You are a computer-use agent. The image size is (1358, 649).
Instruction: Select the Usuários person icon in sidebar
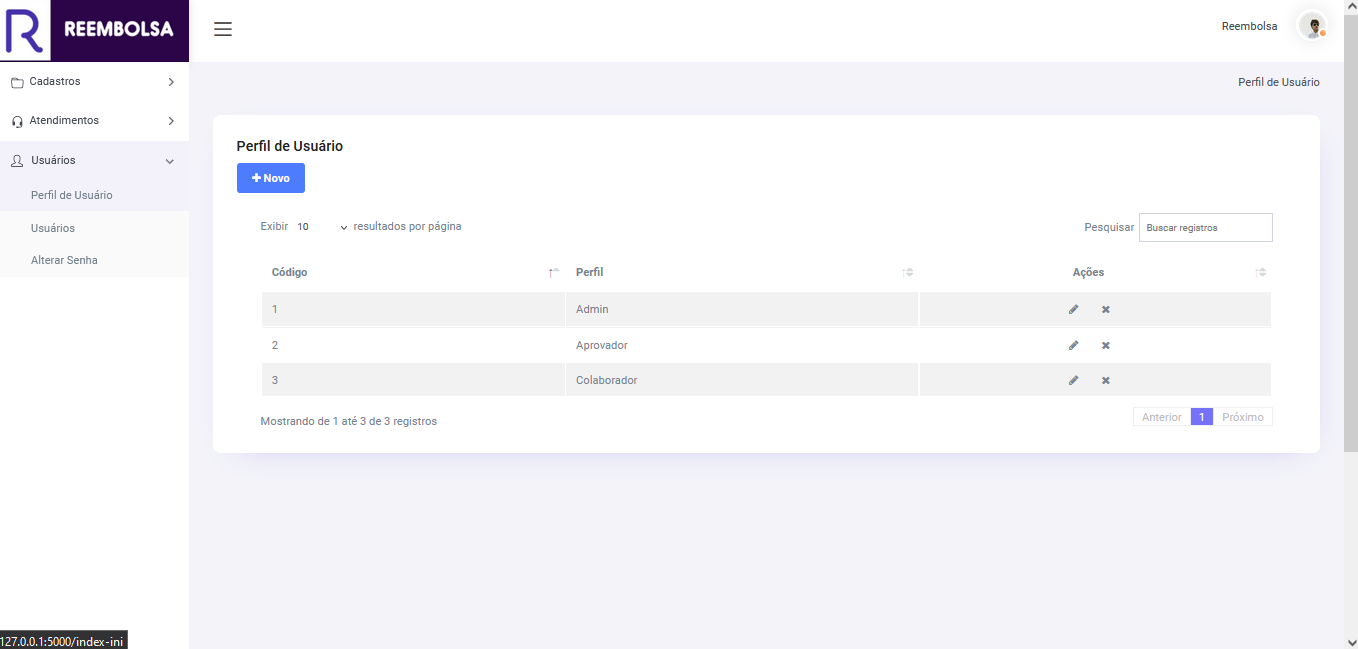tap(16, 160)
